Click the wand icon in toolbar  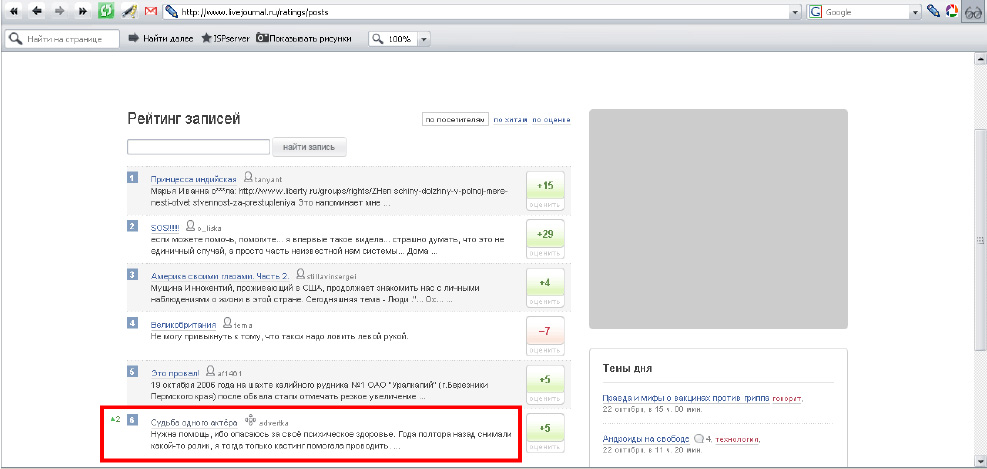pos(129,12)
